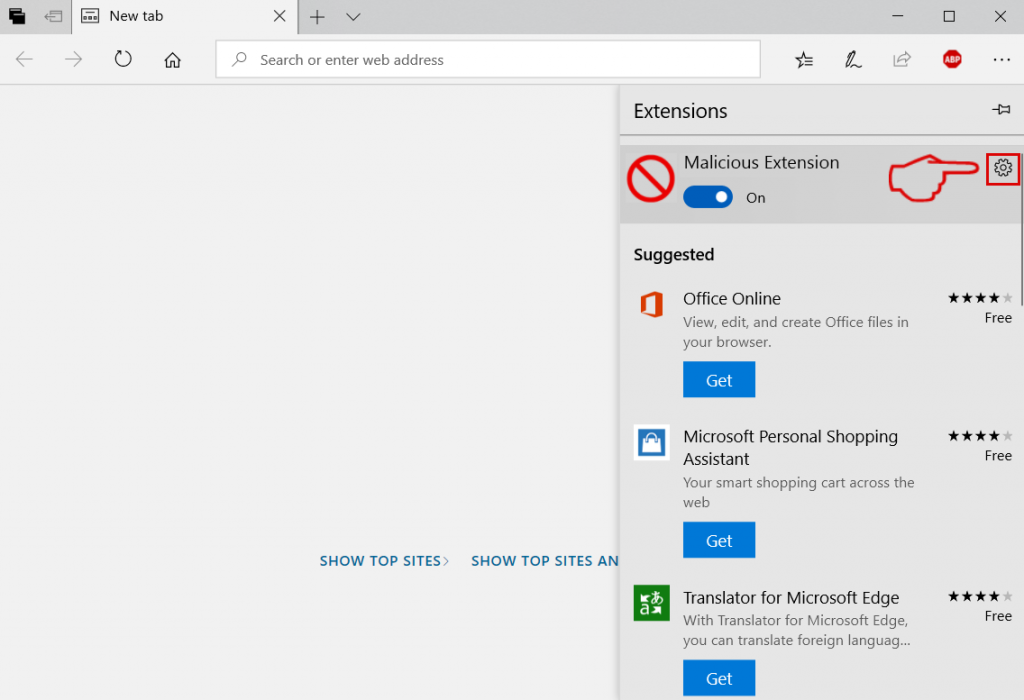The width and height of the screenshot is (1024, 700).
Task: Open the Malicious Extension settings gear
Action: tap(1003, 169)
